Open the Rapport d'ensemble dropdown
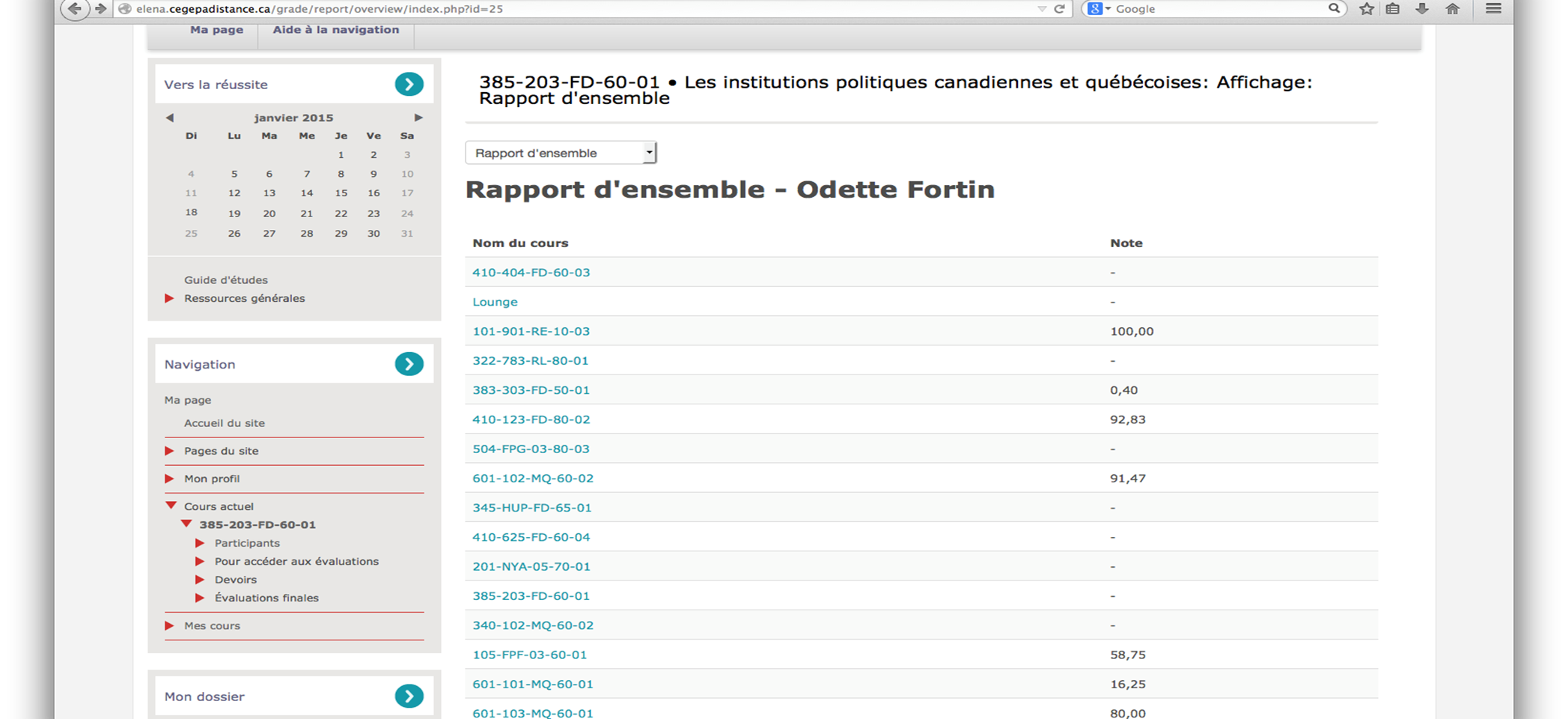This screenshot has height=719, width=1568. pos(561,153)
